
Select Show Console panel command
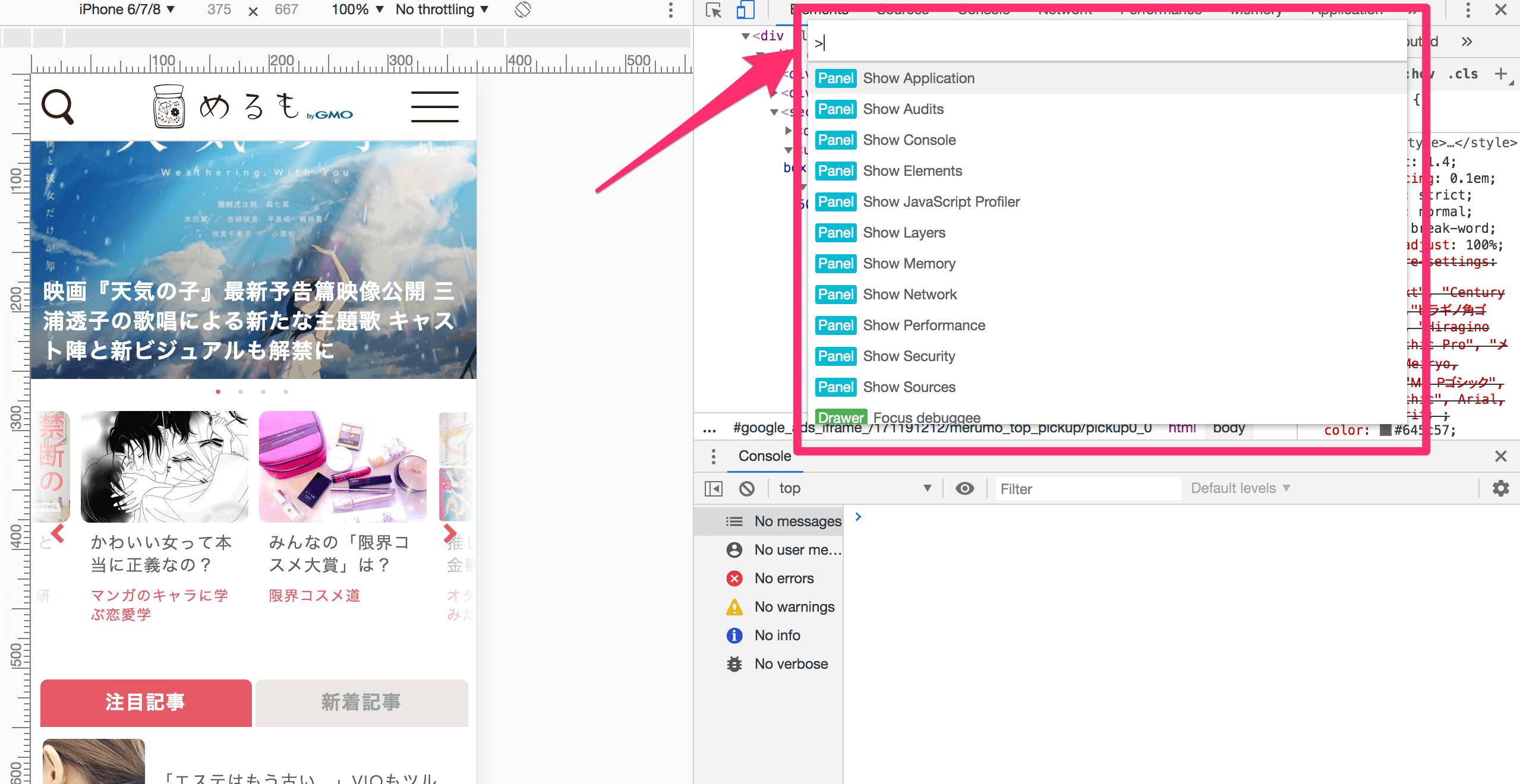(909, 140)
